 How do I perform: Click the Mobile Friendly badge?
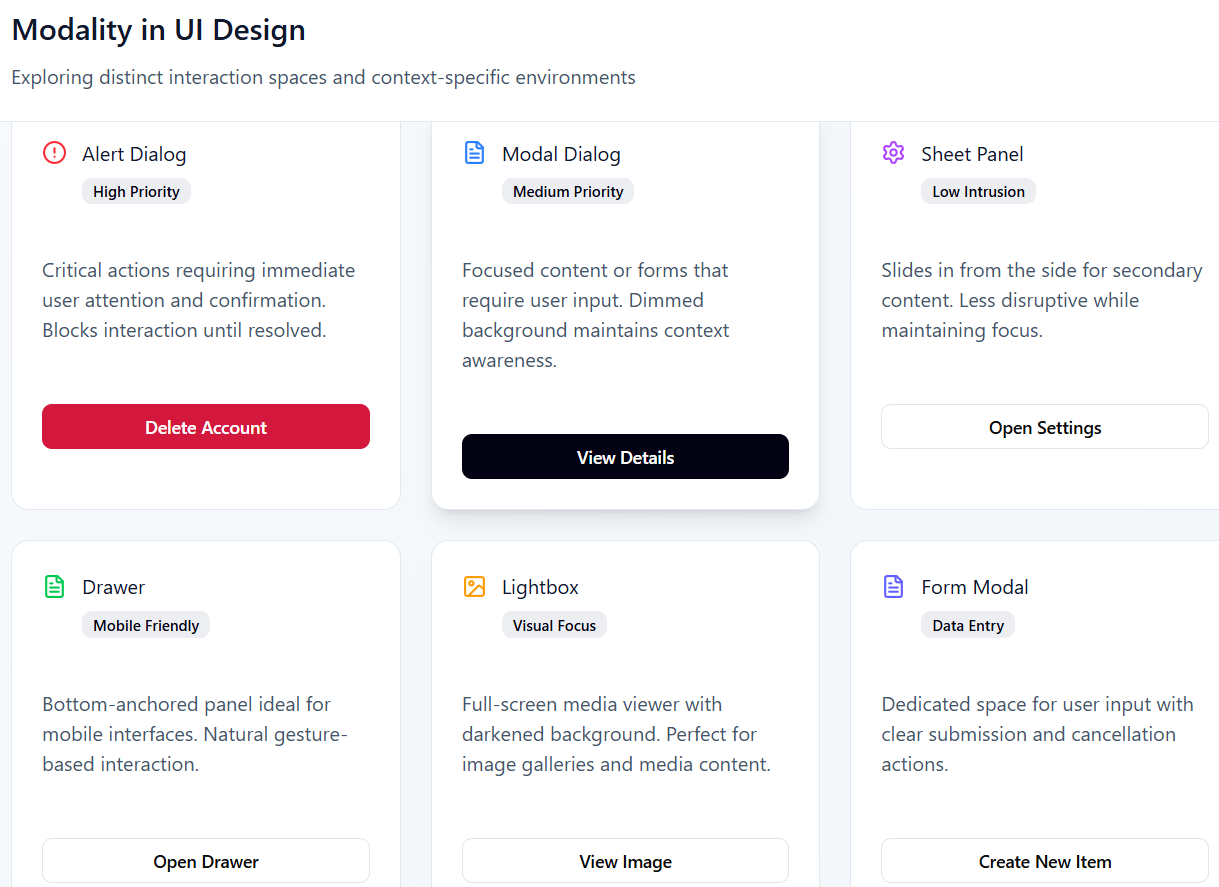(x=146, y=626)
